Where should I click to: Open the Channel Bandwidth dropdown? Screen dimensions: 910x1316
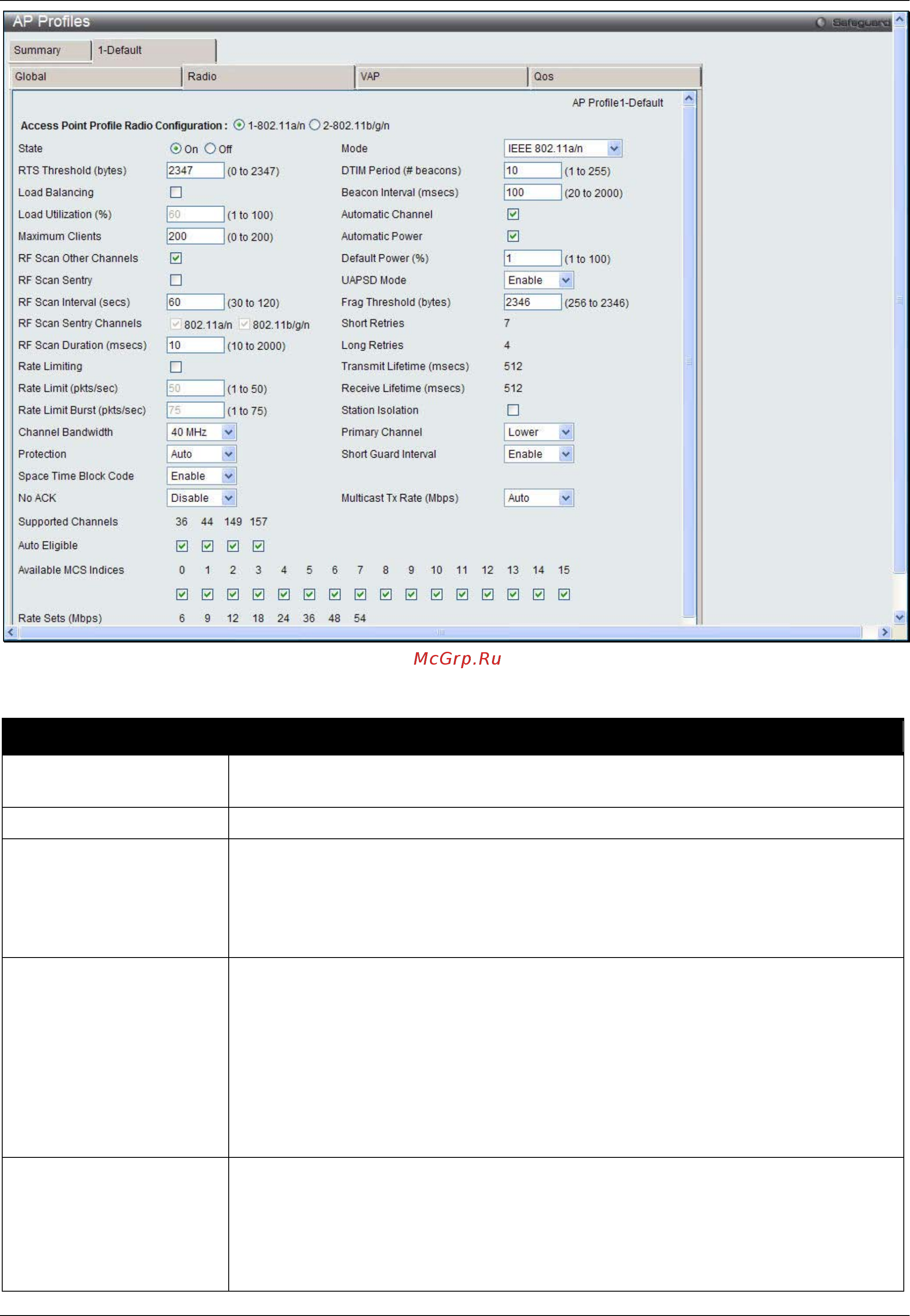202,432
